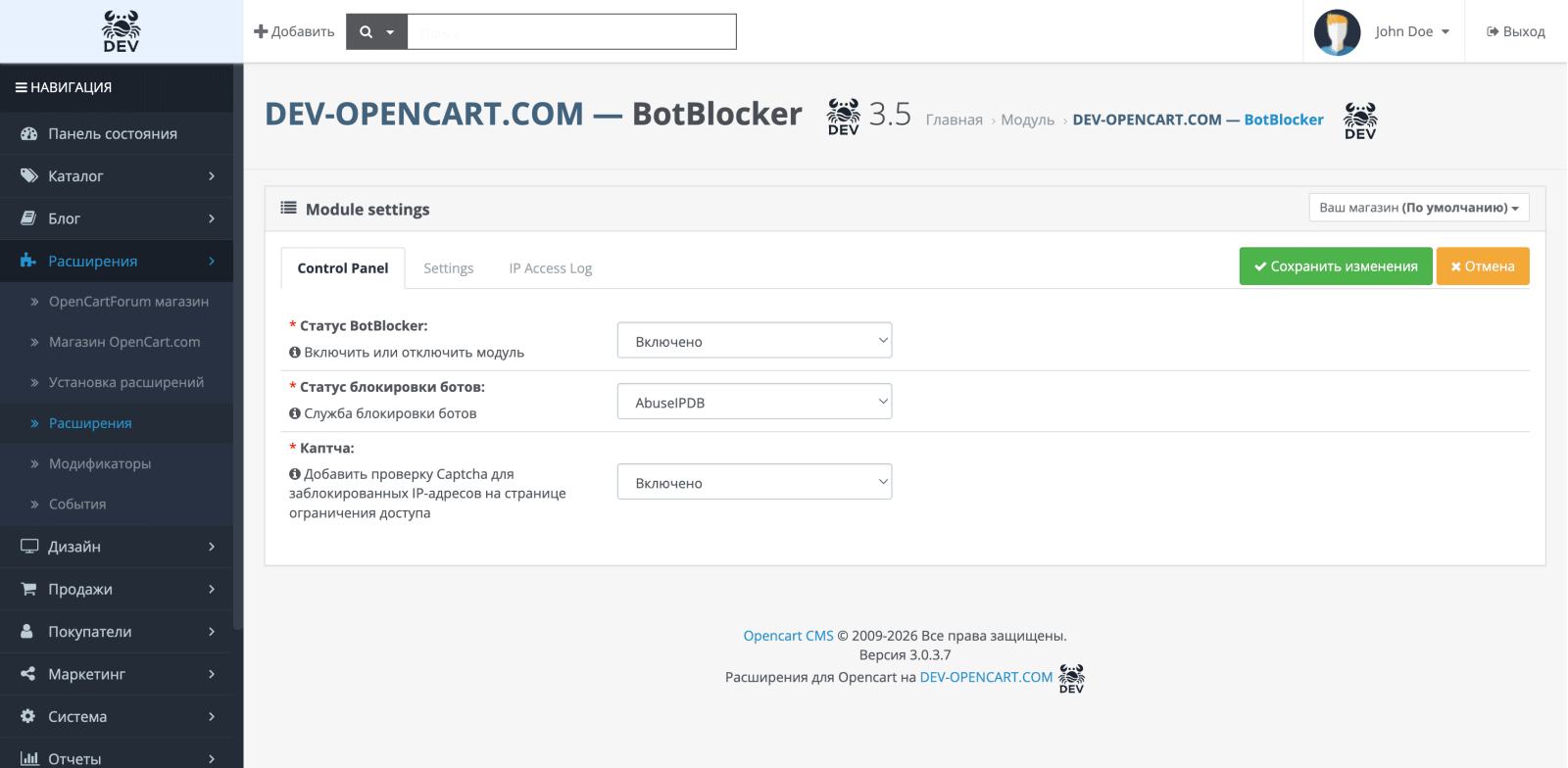The image size is (1568, 768).
Task: Click the share icon next to Маркетинг
Action: point(27,674)
